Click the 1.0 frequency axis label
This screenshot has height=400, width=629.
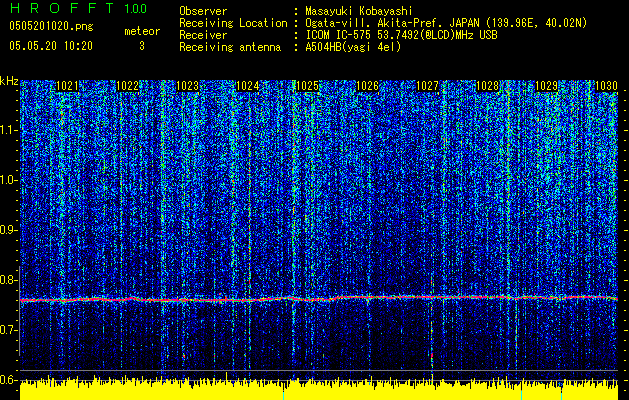pyautogui.click(x=9, y=180)
